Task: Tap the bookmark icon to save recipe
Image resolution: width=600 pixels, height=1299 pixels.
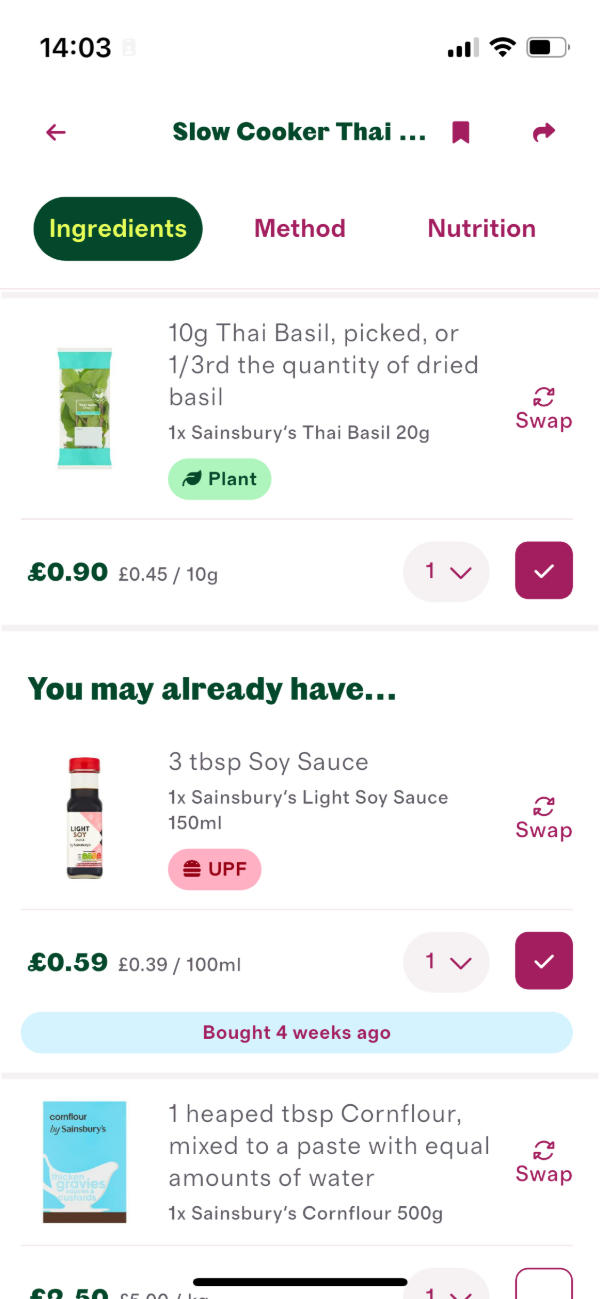Action: point(459,132)
